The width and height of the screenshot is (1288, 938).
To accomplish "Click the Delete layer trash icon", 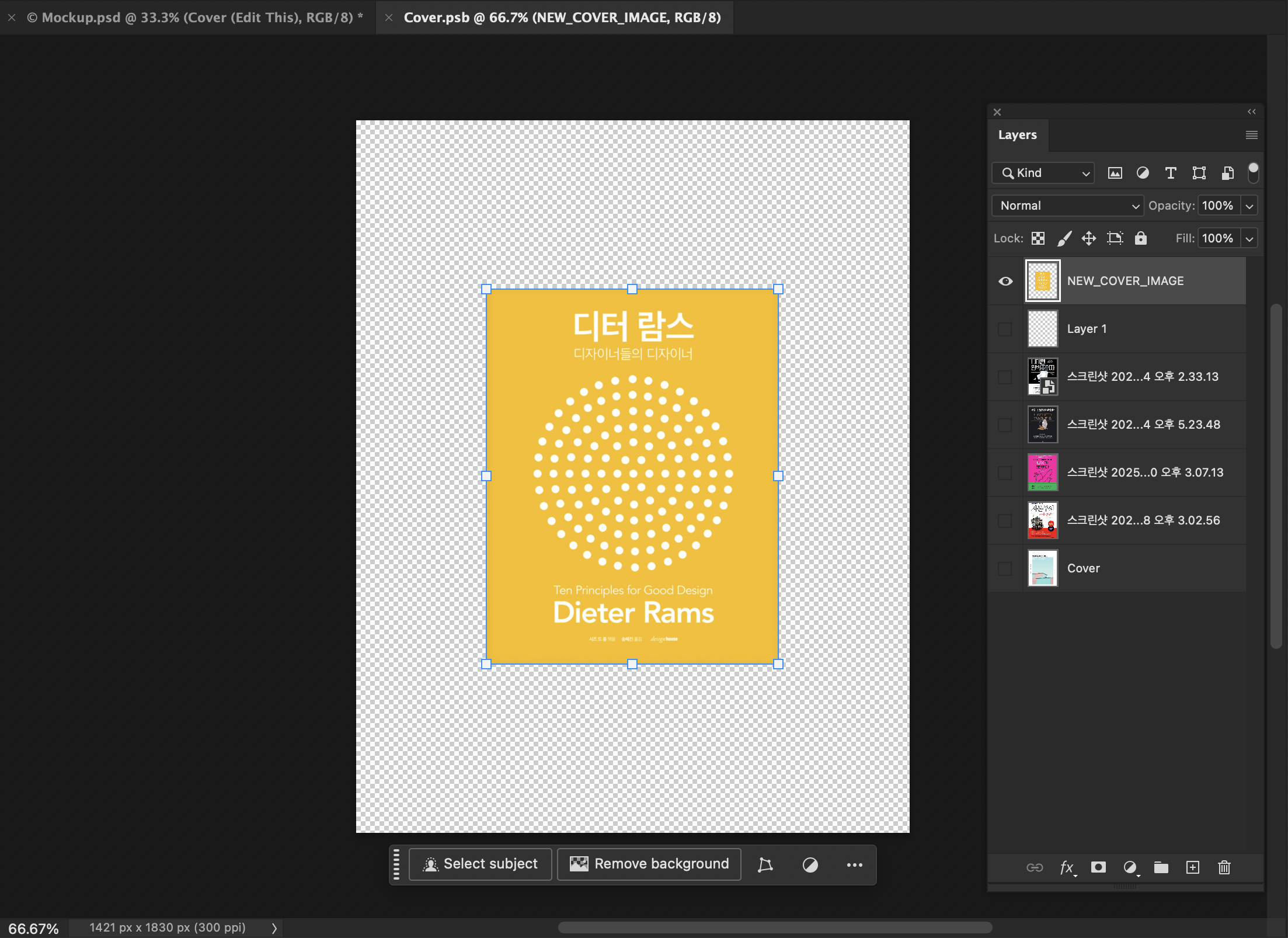I will (x=1224, y=867).
